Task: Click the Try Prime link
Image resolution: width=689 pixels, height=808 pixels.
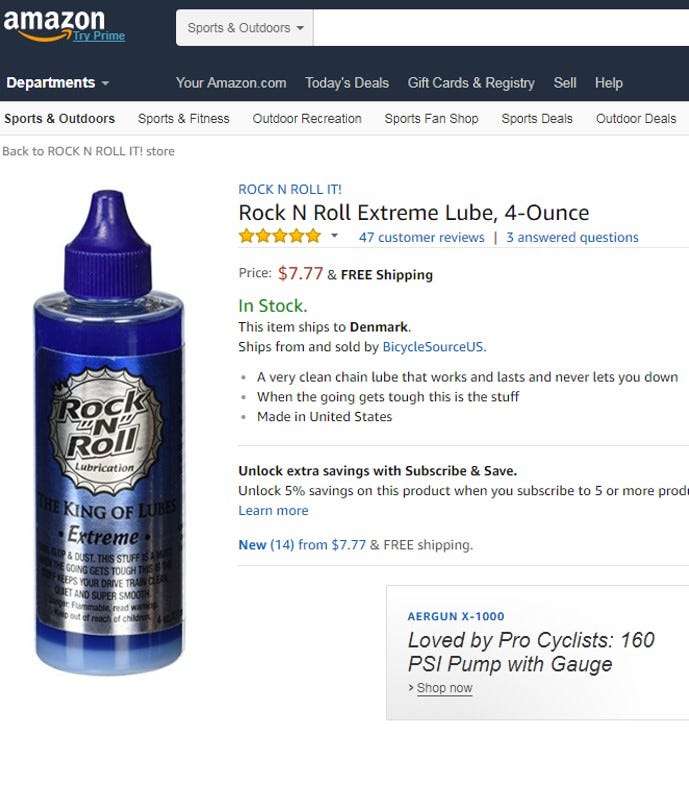Action: [x=99, y=36]
